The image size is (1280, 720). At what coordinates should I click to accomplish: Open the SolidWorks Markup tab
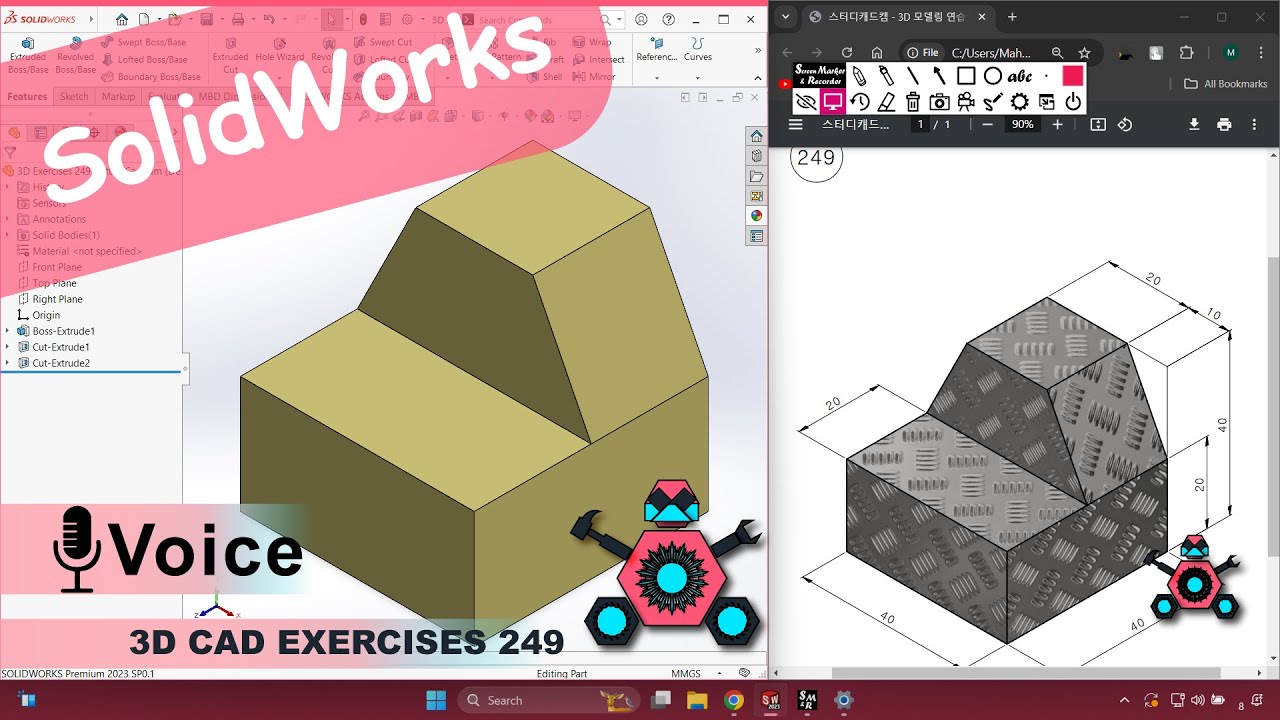[118, 97]
